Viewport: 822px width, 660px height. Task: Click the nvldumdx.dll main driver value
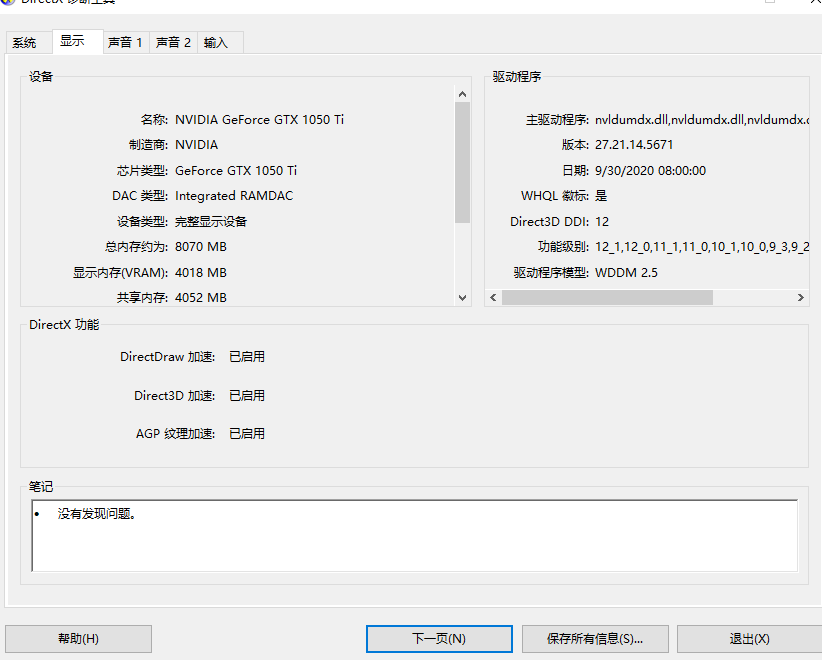[702, 120]
